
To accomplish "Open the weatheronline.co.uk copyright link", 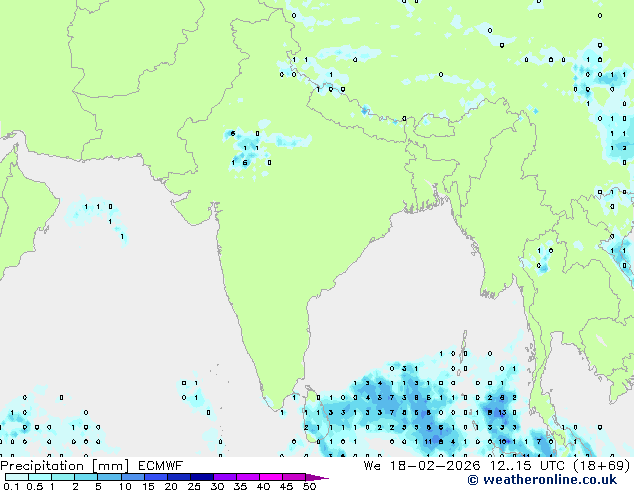I will point(542,480).
